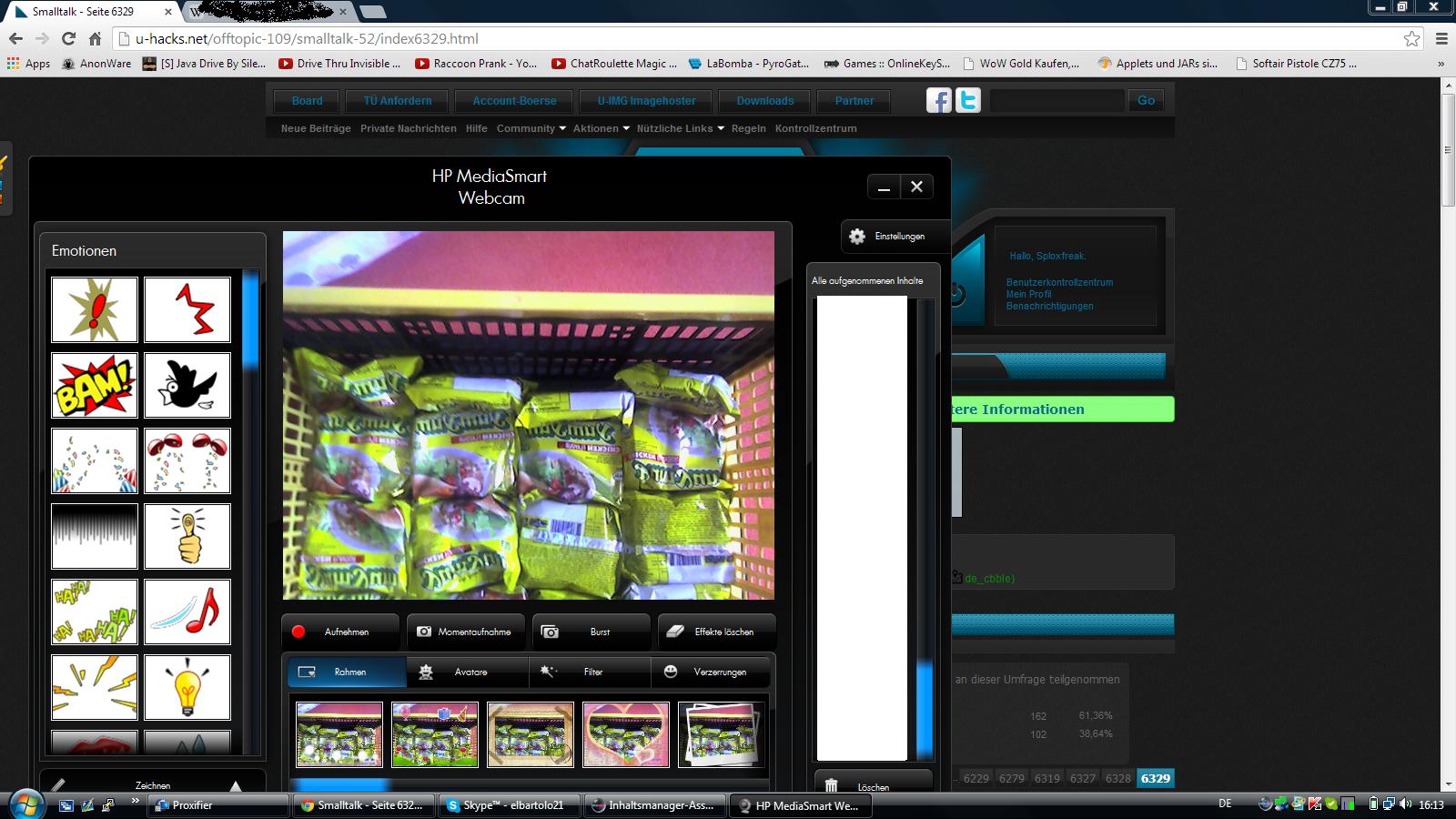
Task: Pick the black bird emotion icon
Action: (187, 386)
